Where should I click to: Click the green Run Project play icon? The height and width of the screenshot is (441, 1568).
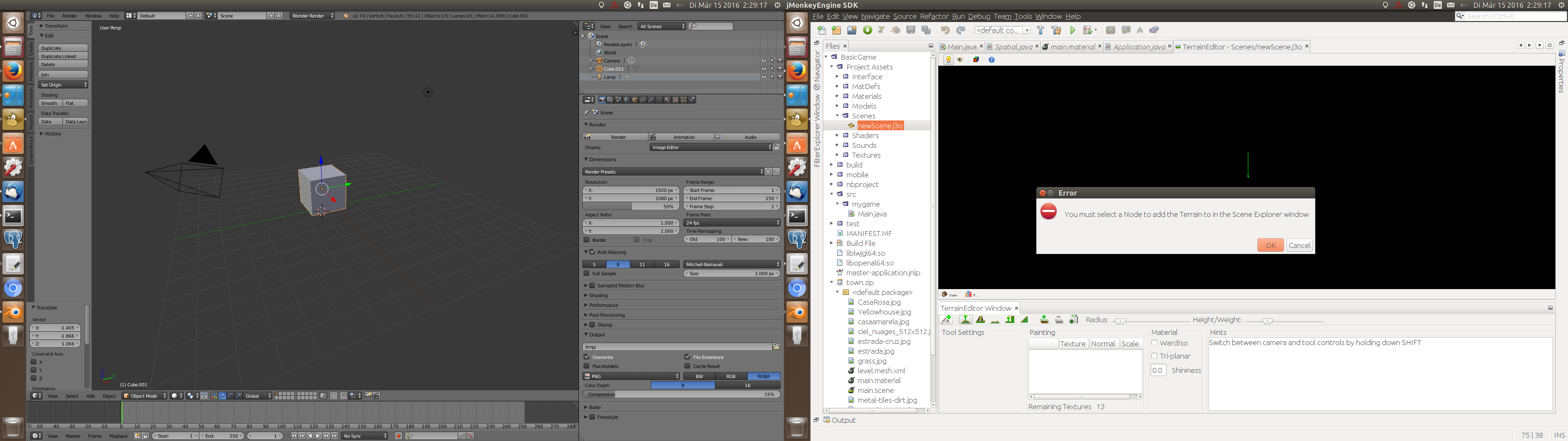[1073, 31]
